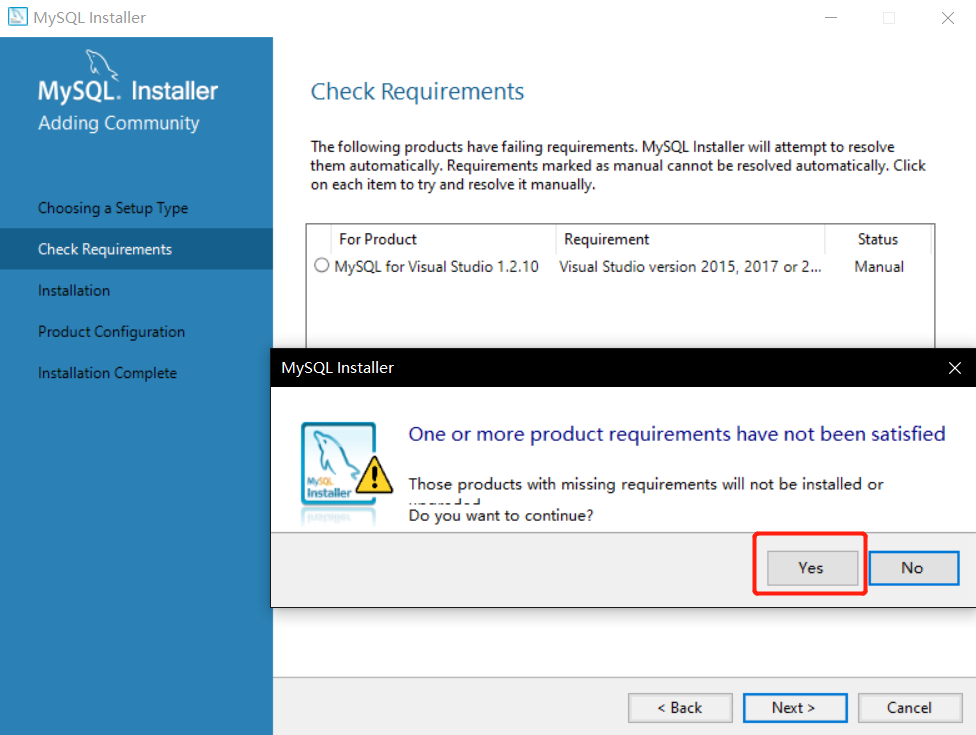Minimize the MySQL Installer window

830,17
